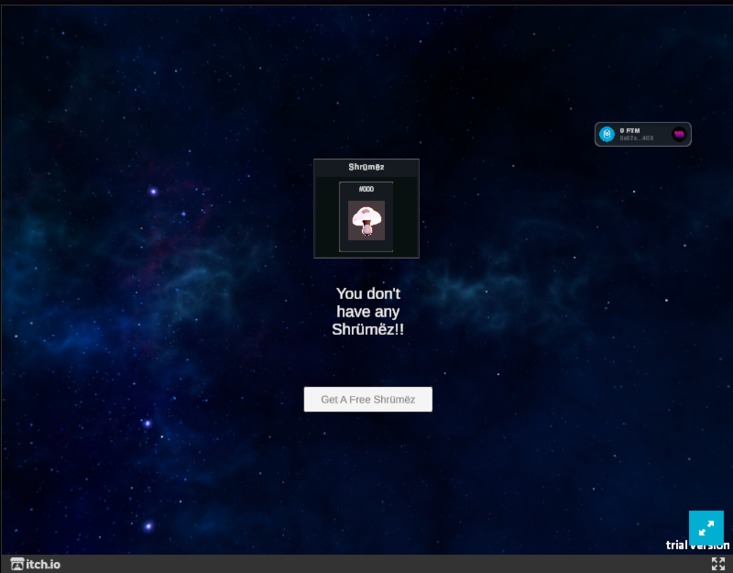Click the 0 FTM balance text
The width and height of the screenshot is (733, 573).
point(630,130)
